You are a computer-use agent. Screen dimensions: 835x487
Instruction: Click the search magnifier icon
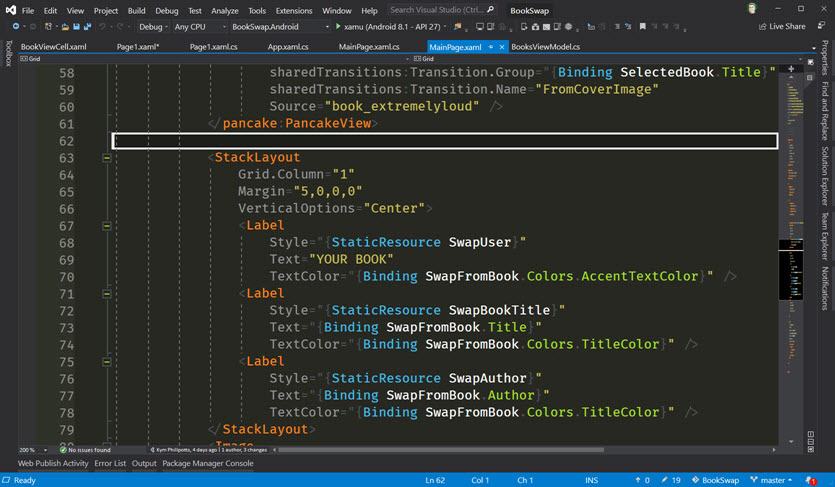click(490, 10)
